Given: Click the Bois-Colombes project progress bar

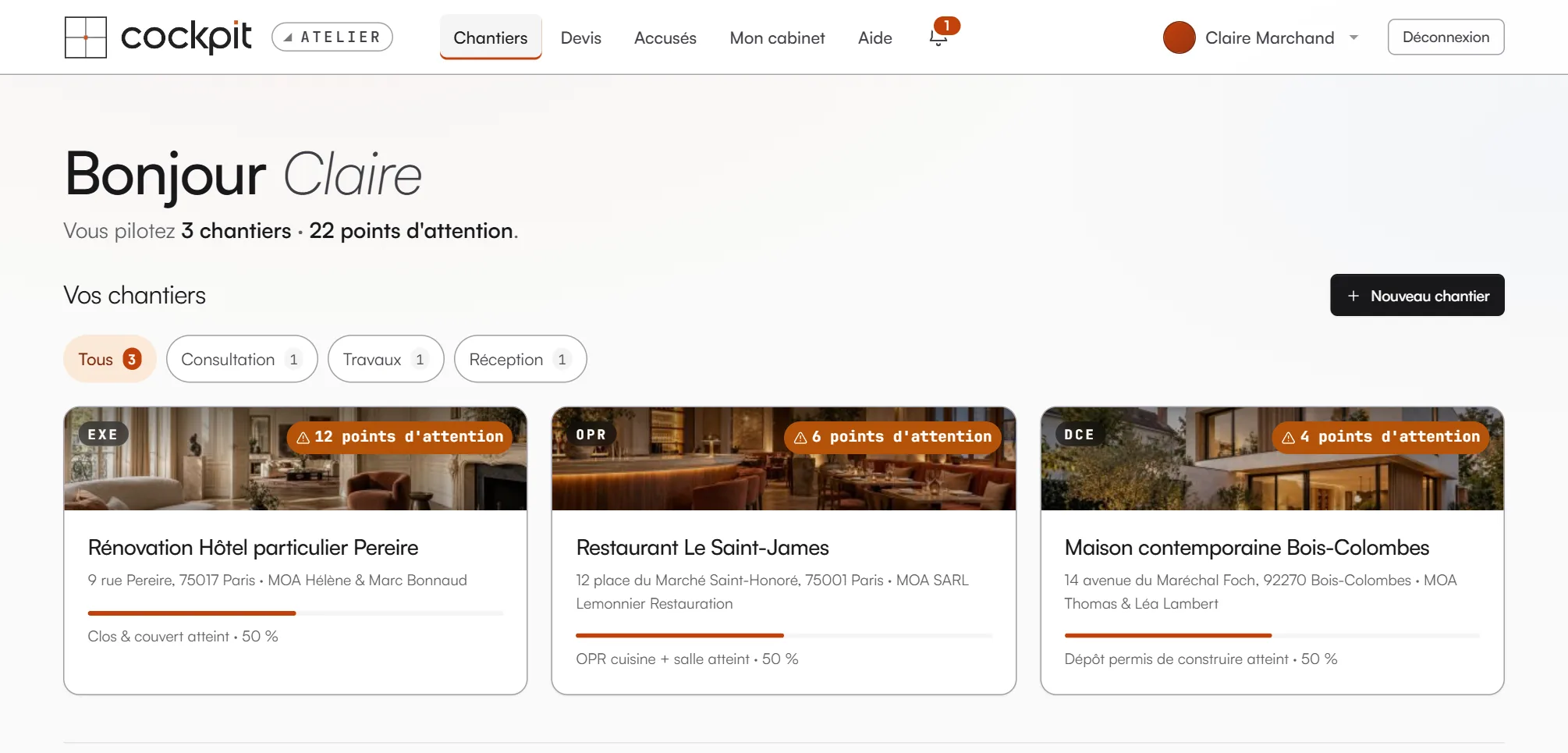Looking at the screenshot, I should (x=1272, y=636).
